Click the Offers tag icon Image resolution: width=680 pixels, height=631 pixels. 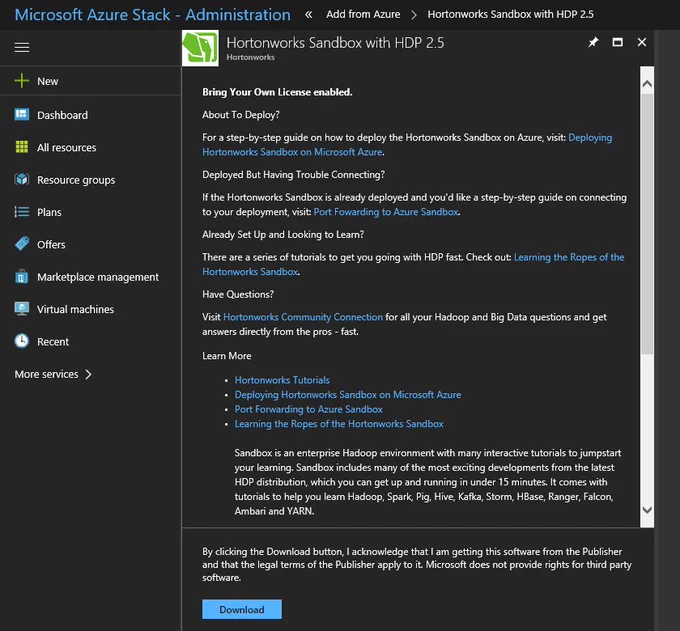coord(22,244)
